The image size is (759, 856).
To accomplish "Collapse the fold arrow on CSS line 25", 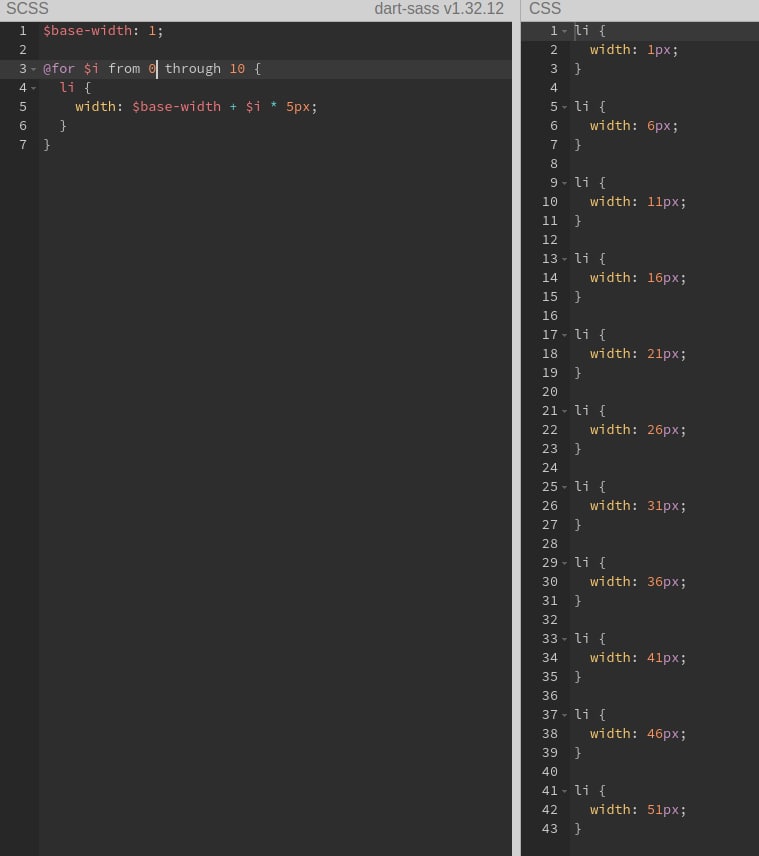I will [565, 487].
